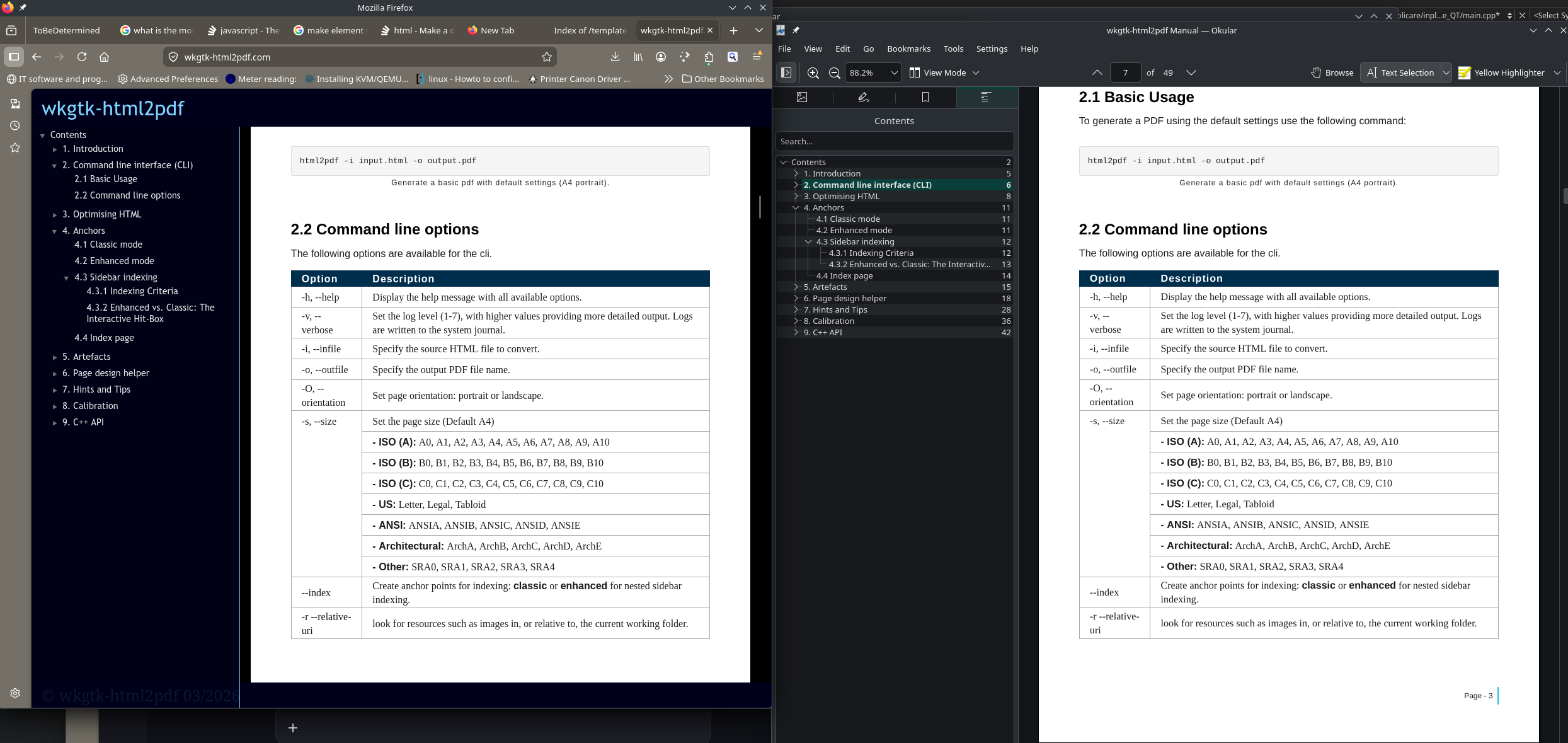Viewport: 1568px width, 743px height.
Task: Close the wkgtk-html2pdf Firefox tab
Action: pyautogui.click(x=710, y=30)
